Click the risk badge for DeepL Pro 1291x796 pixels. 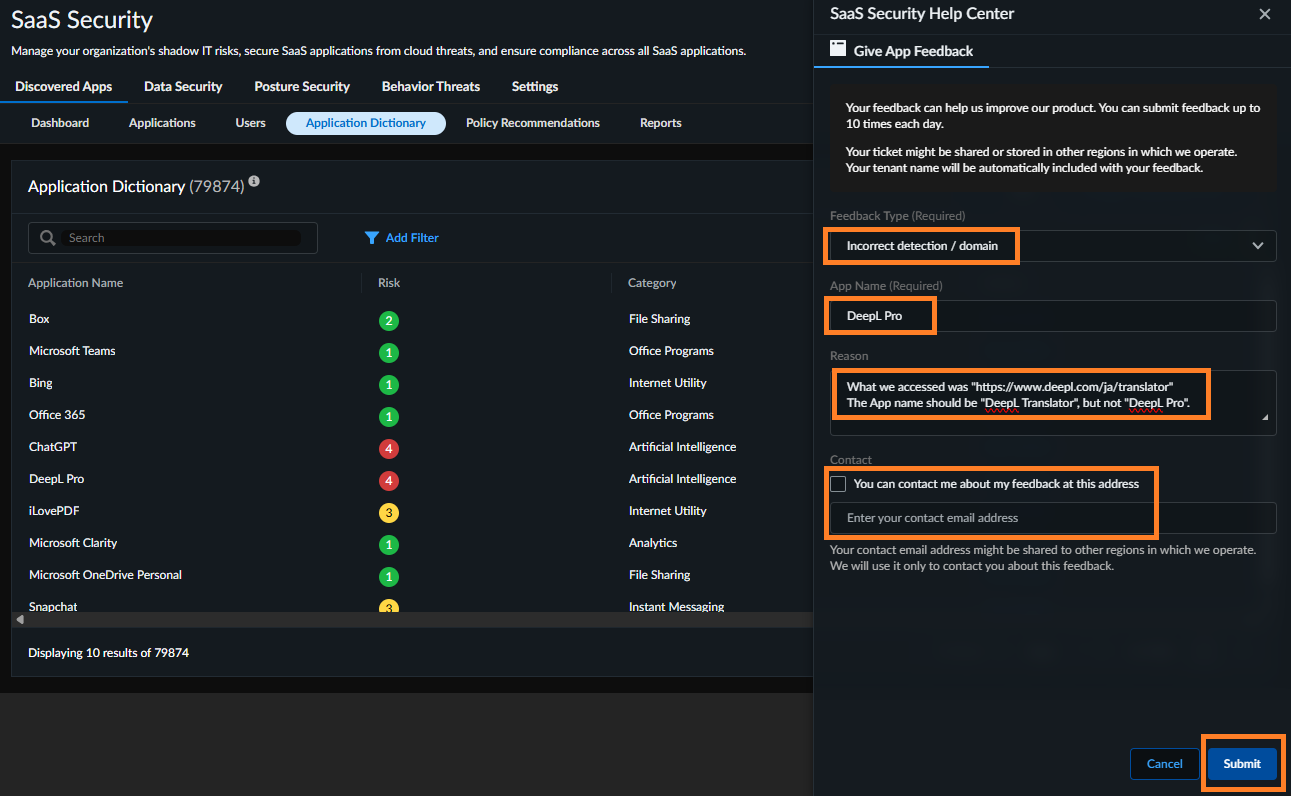click(389, 481)
